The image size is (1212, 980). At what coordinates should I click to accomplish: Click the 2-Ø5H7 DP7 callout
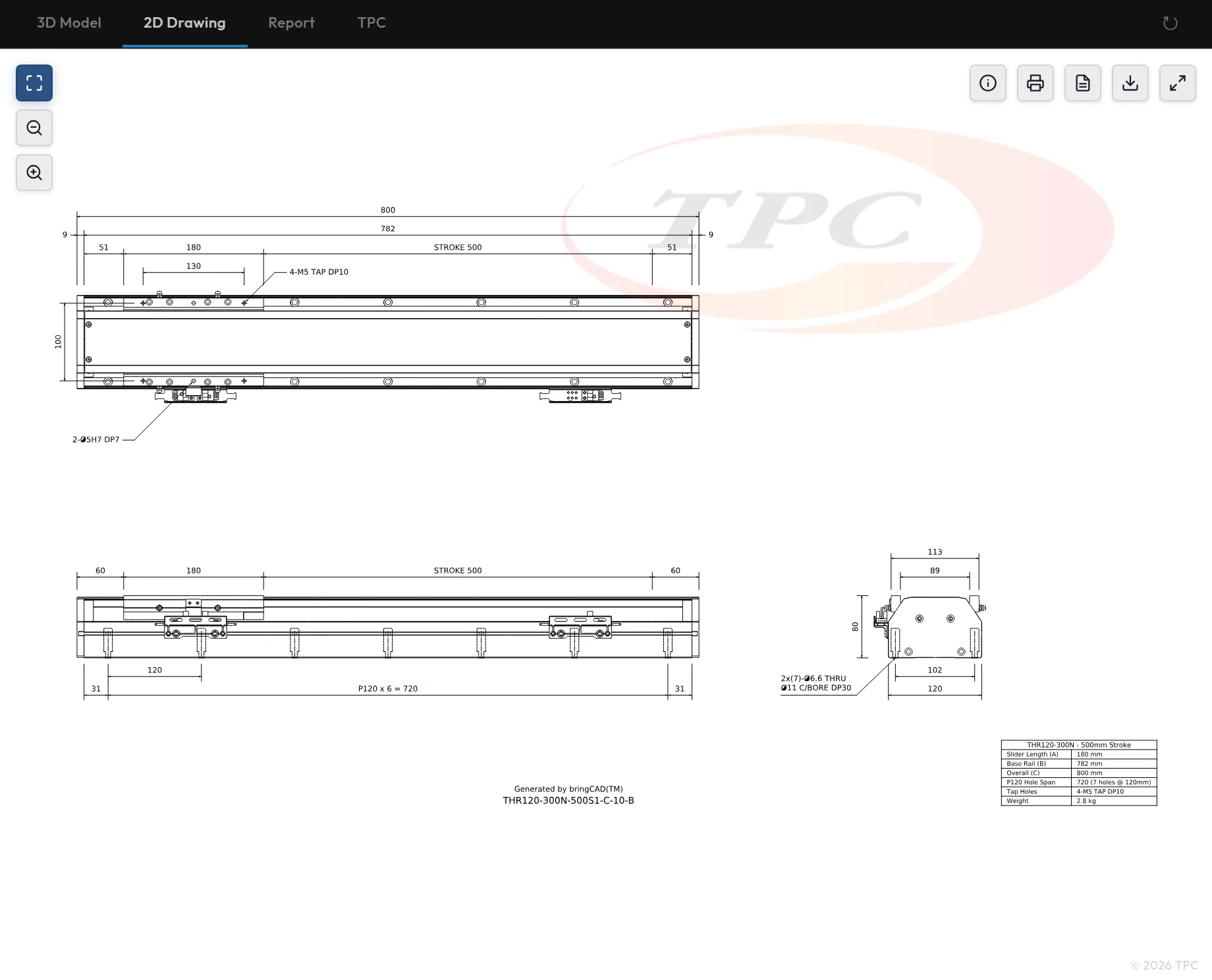tap(96, 439)
